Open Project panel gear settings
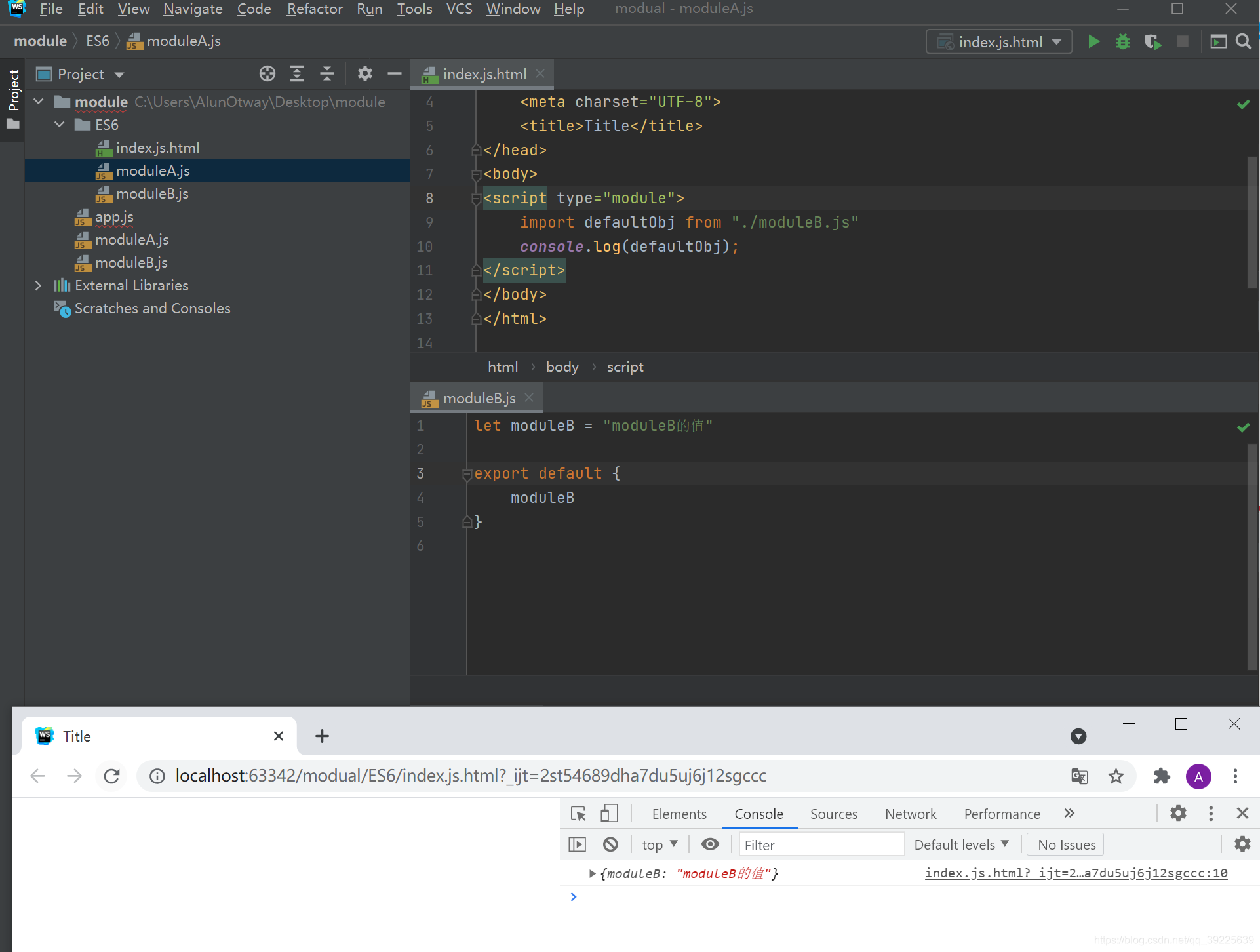 (x=364, y=73)
